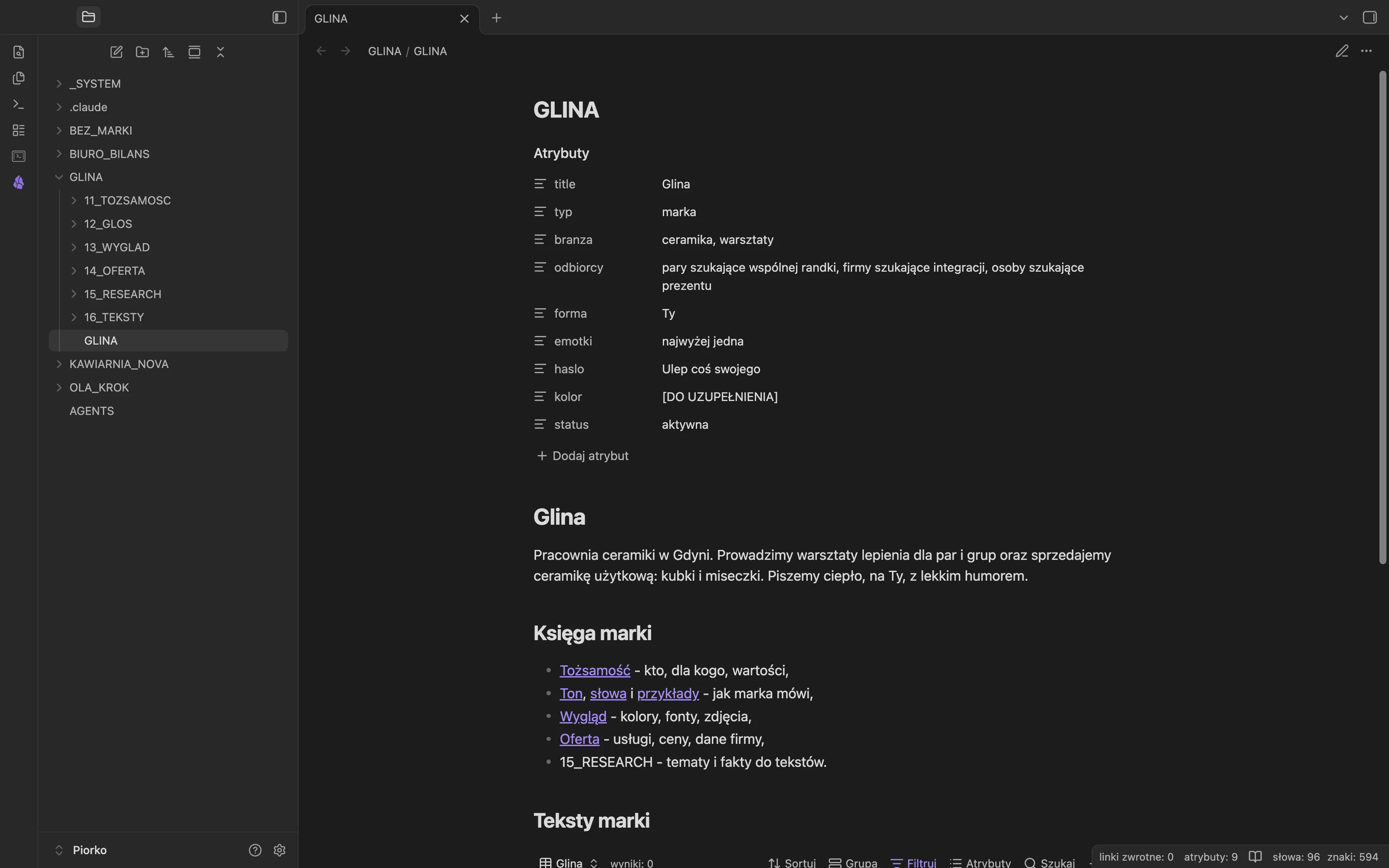Open the help icon

coord(255,850)
